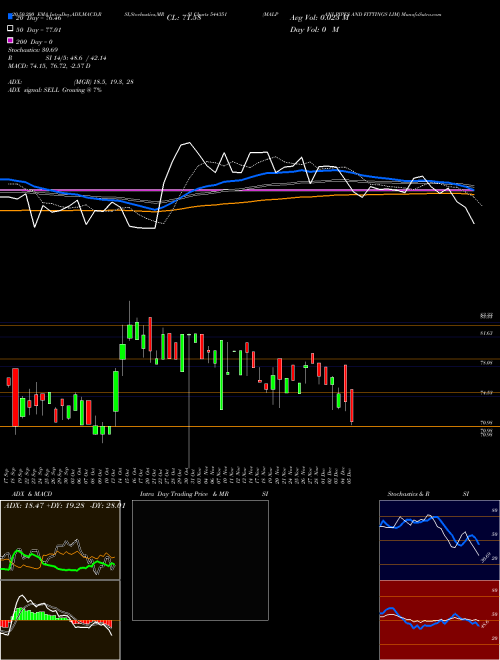
Task: Click the 'MACD: 74.15, 76.72, -2.57 D' line
Action: click(x=49, y=66)
